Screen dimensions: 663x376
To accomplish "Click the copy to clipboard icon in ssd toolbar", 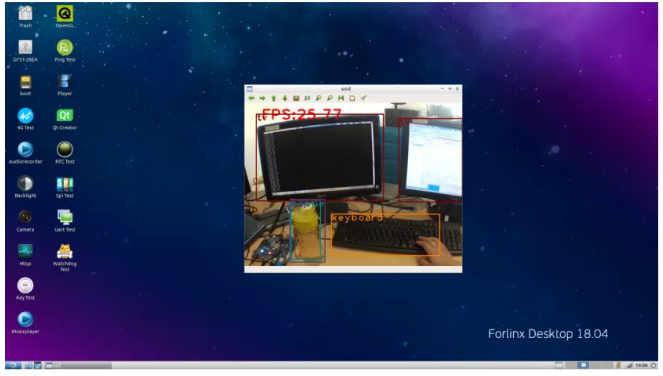I will [352, 98].
